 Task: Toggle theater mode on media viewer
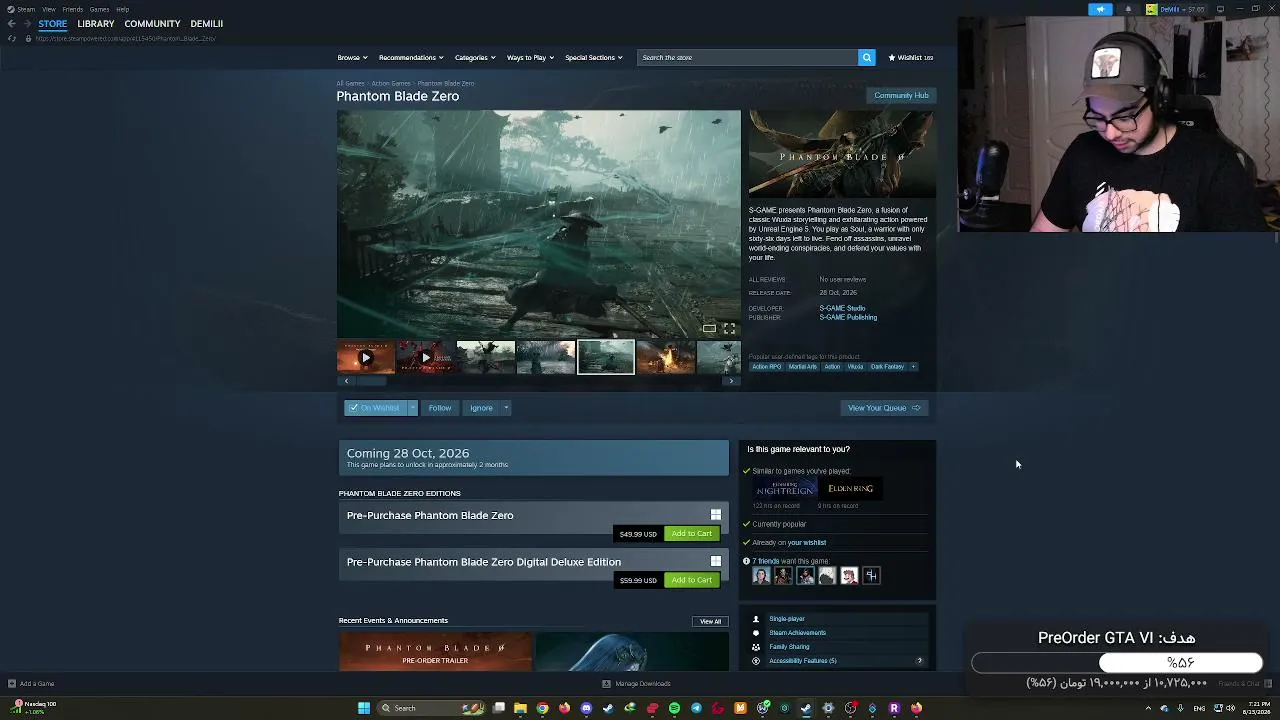click(x=709, y=328)
